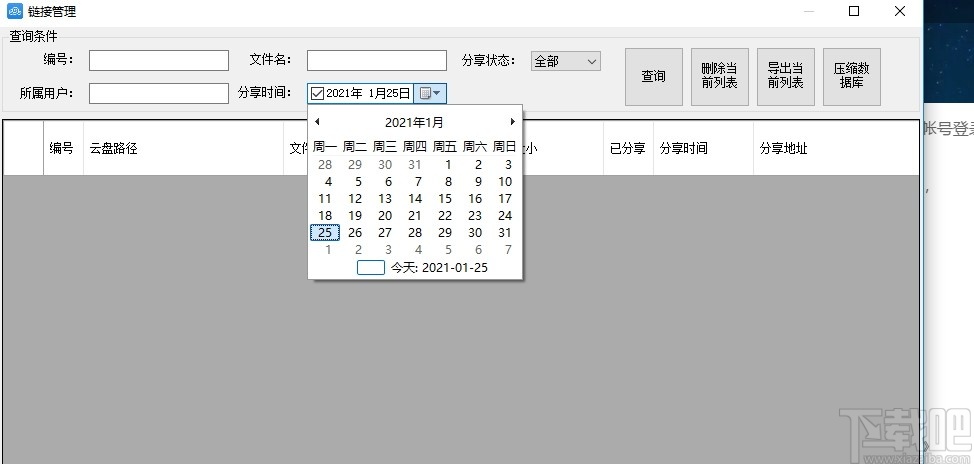The height and width of the screenshot is (464, 974).
Task: Select January 12 in the calendar
Action: tap(355, 199)
